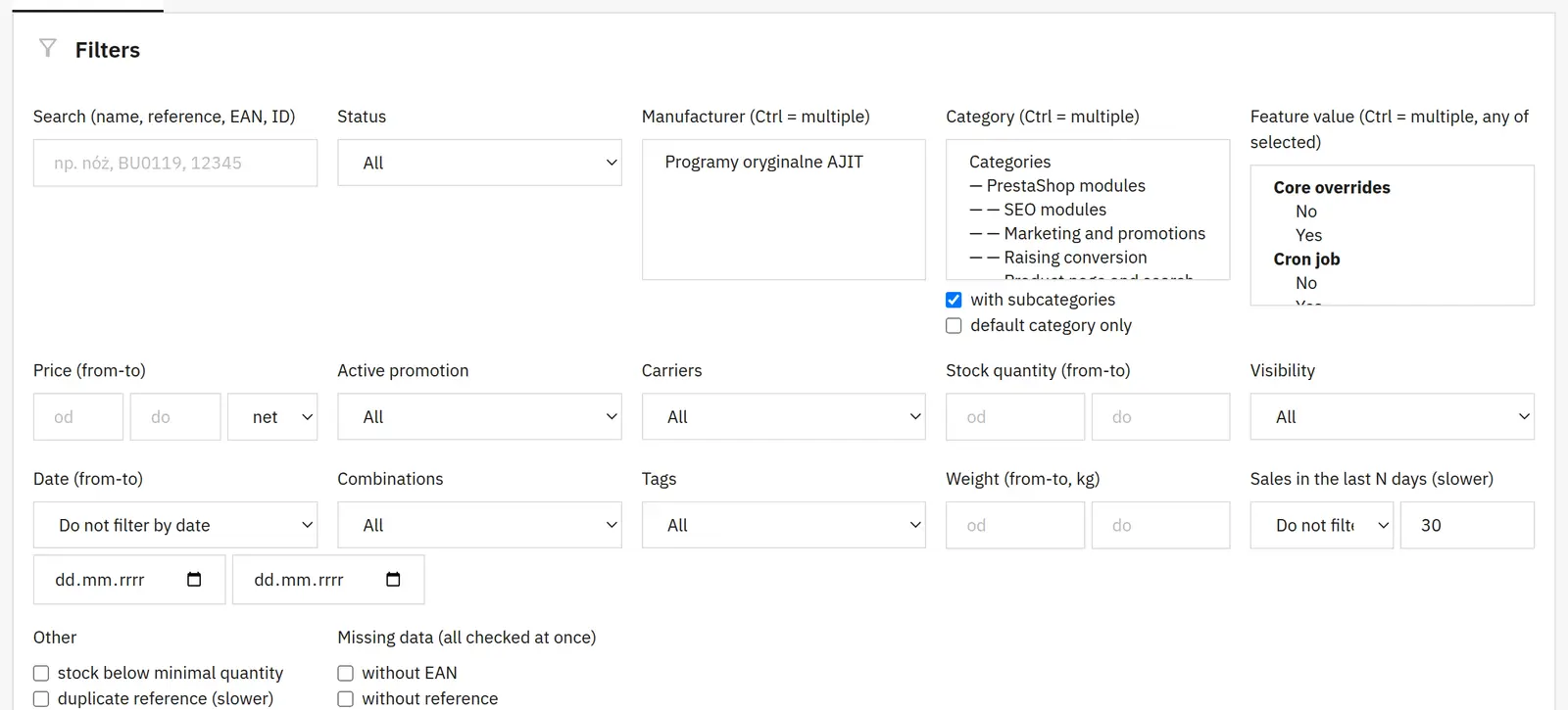Tick stock below minimal quantity checkbox
The image size is (1568, 710).
[41, 673]
